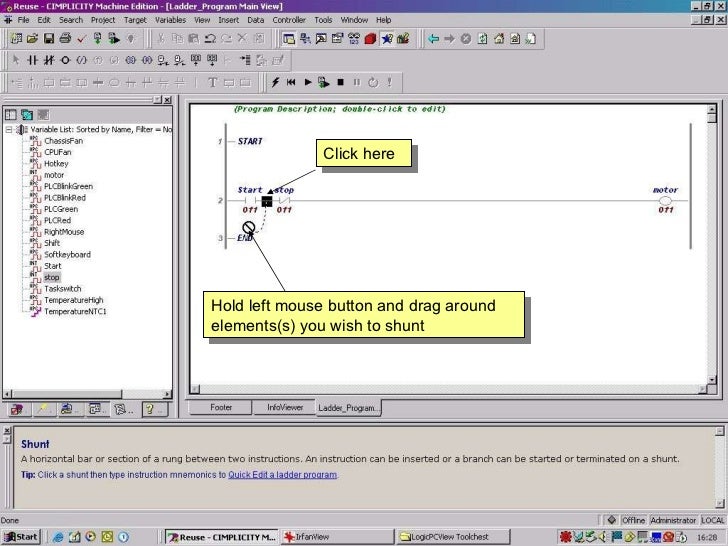Click the Home icon in the toolbar
The height and width of the screenshot is (546, 728).
point(499,39)
